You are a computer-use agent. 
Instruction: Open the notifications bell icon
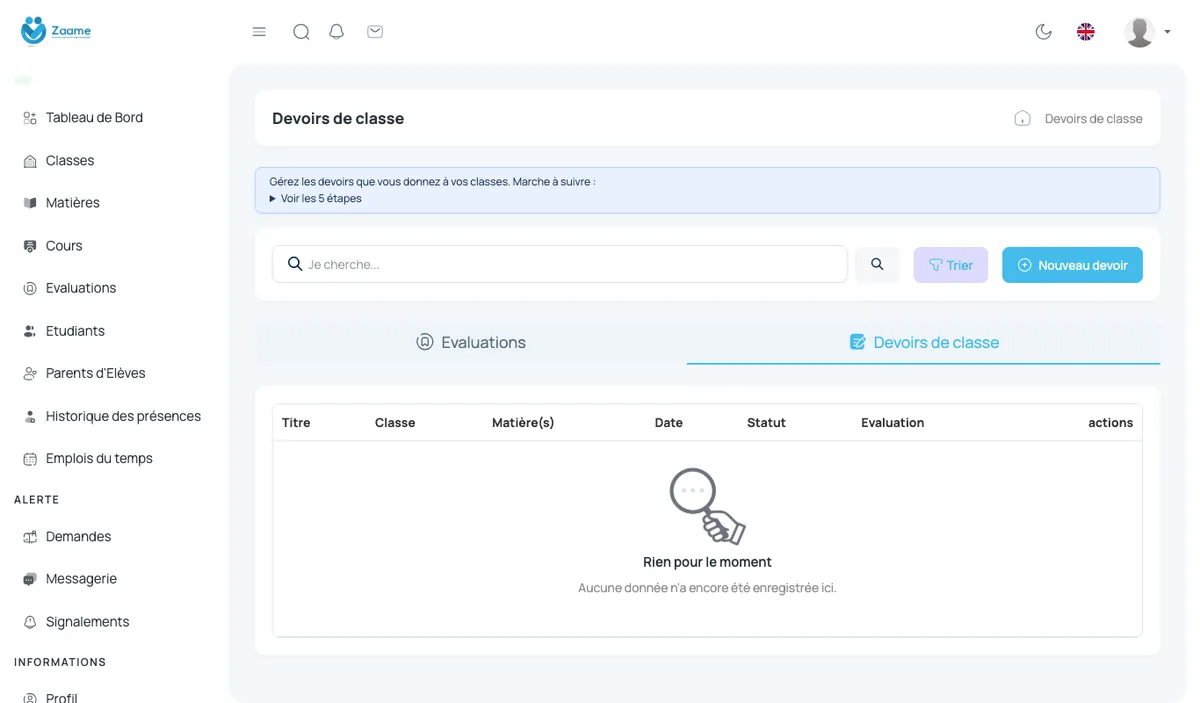(x=337, y=32)
